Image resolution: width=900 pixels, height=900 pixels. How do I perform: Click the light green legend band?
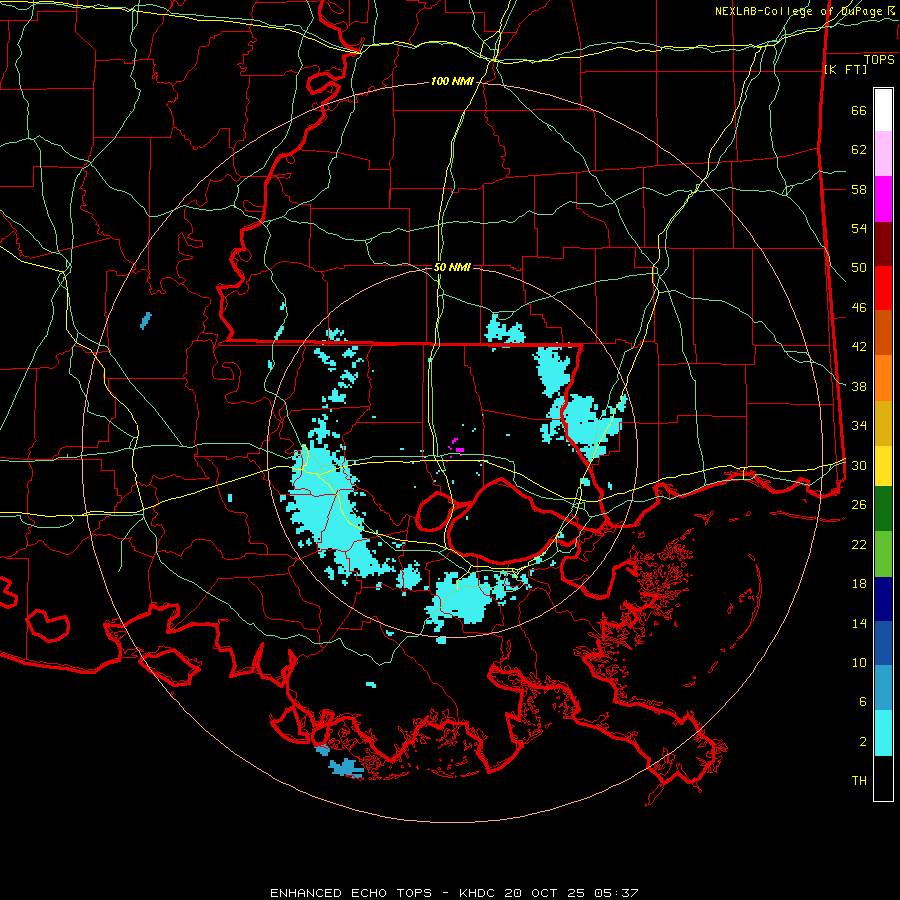pyautogui.click(x=883, y=553)
